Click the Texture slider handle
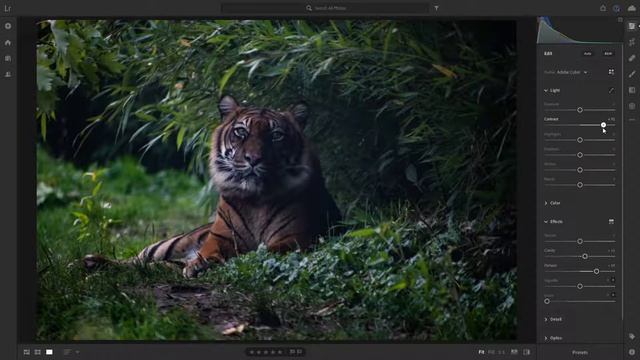The image size is (640, 360). pos(580,241)
